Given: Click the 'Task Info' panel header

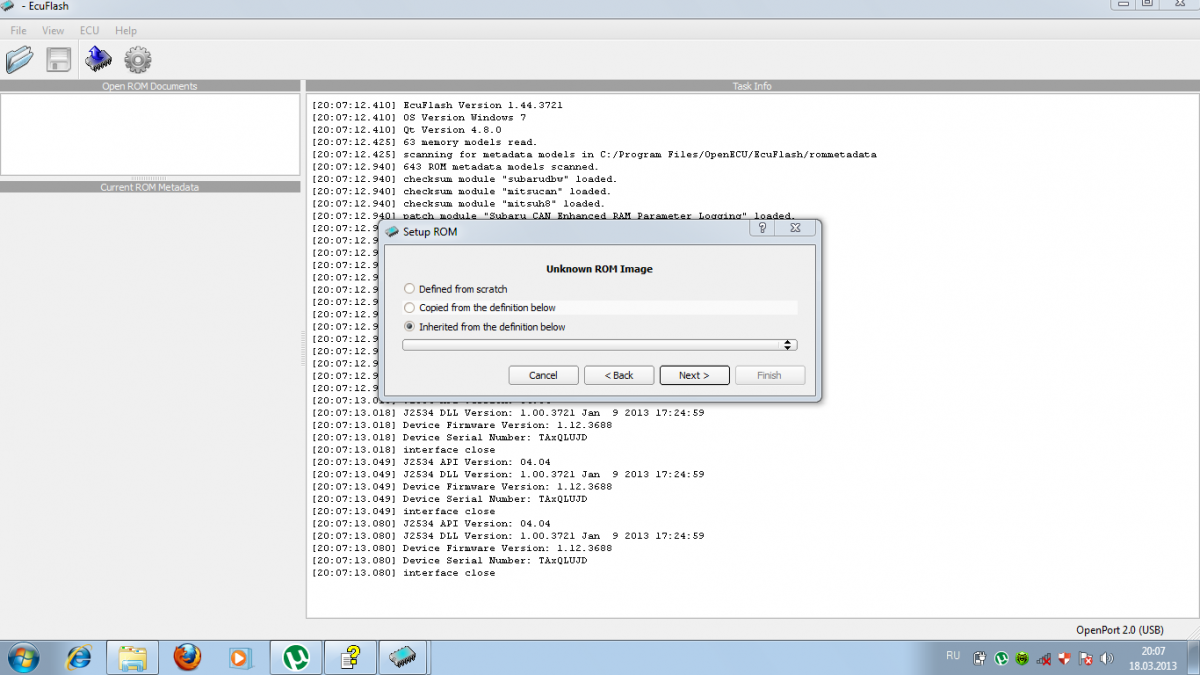Looking at the screenshot, I should tap(752, 86).
